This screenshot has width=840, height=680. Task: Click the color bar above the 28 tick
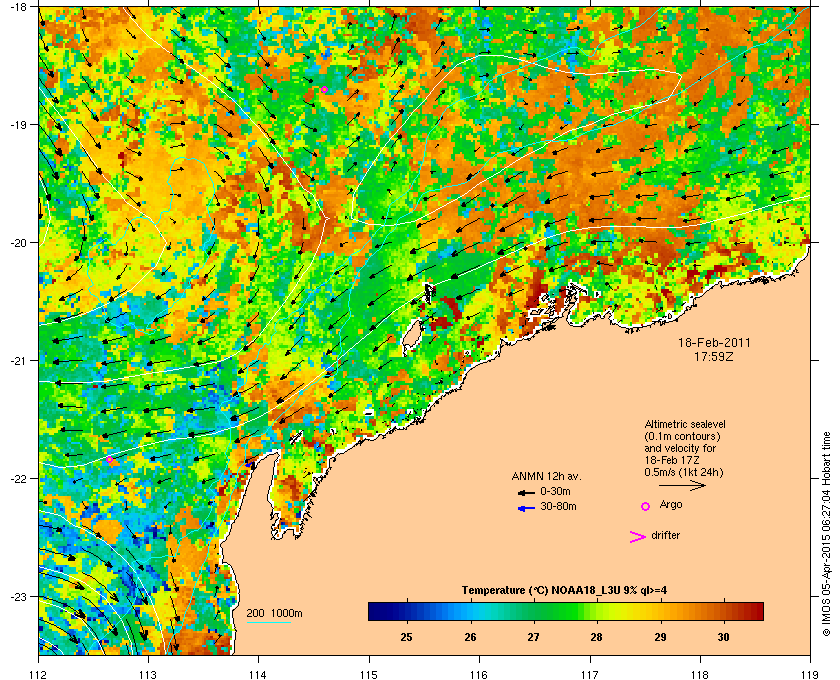click(596, 611)
